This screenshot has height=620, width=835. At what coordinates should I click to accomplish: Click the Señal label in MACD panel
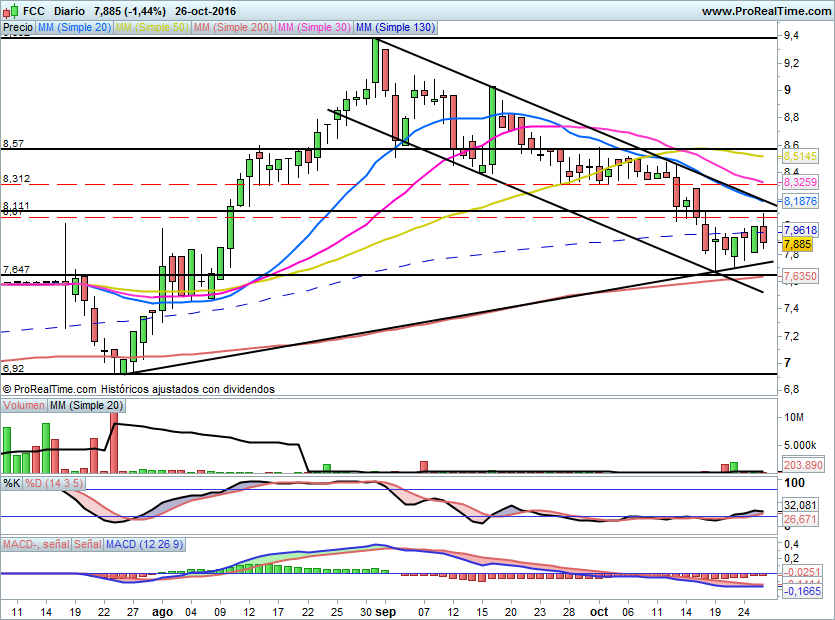[x=88, y=544]
